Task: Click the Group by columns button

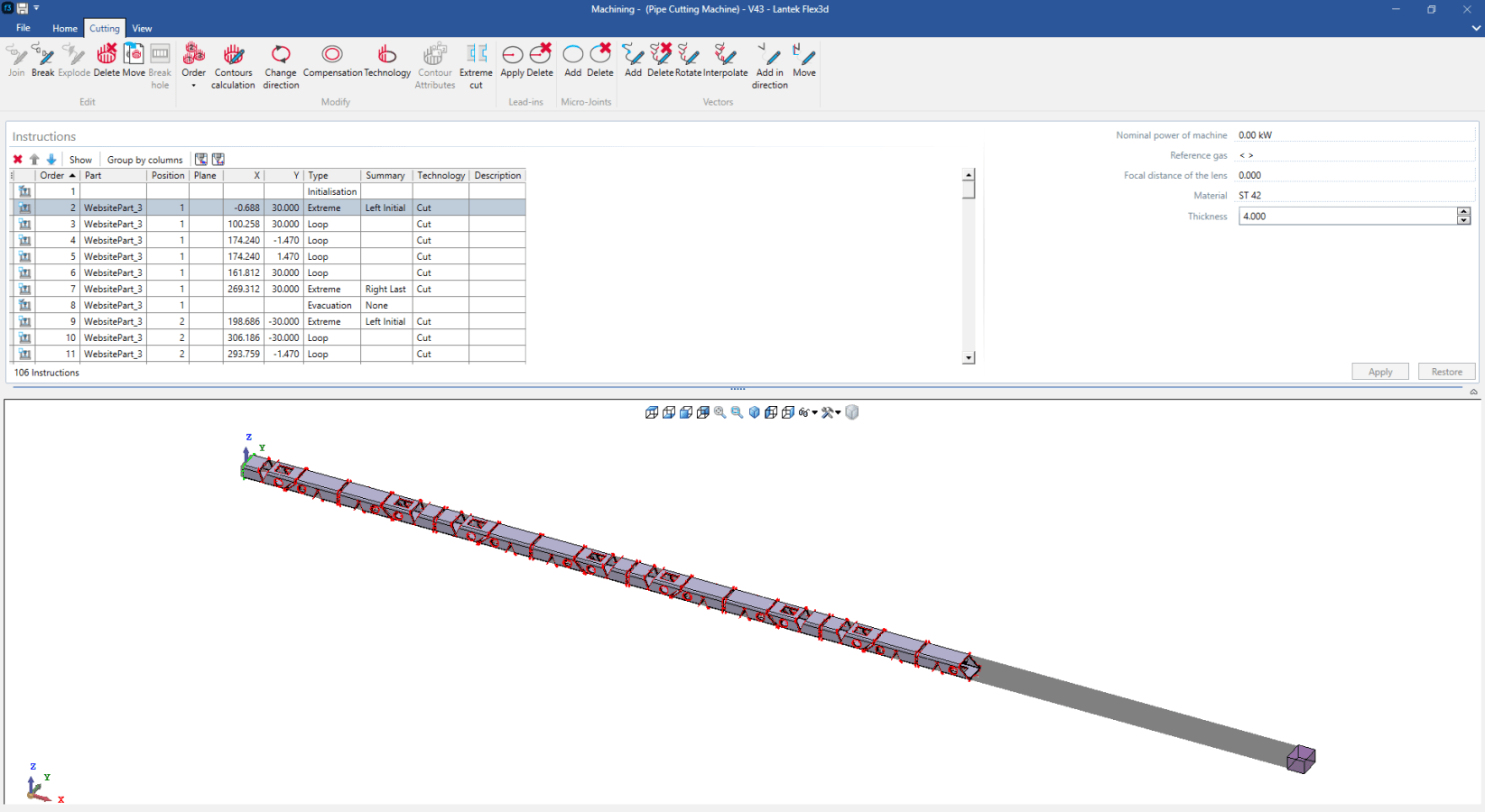Action: [x=144, y=160]
